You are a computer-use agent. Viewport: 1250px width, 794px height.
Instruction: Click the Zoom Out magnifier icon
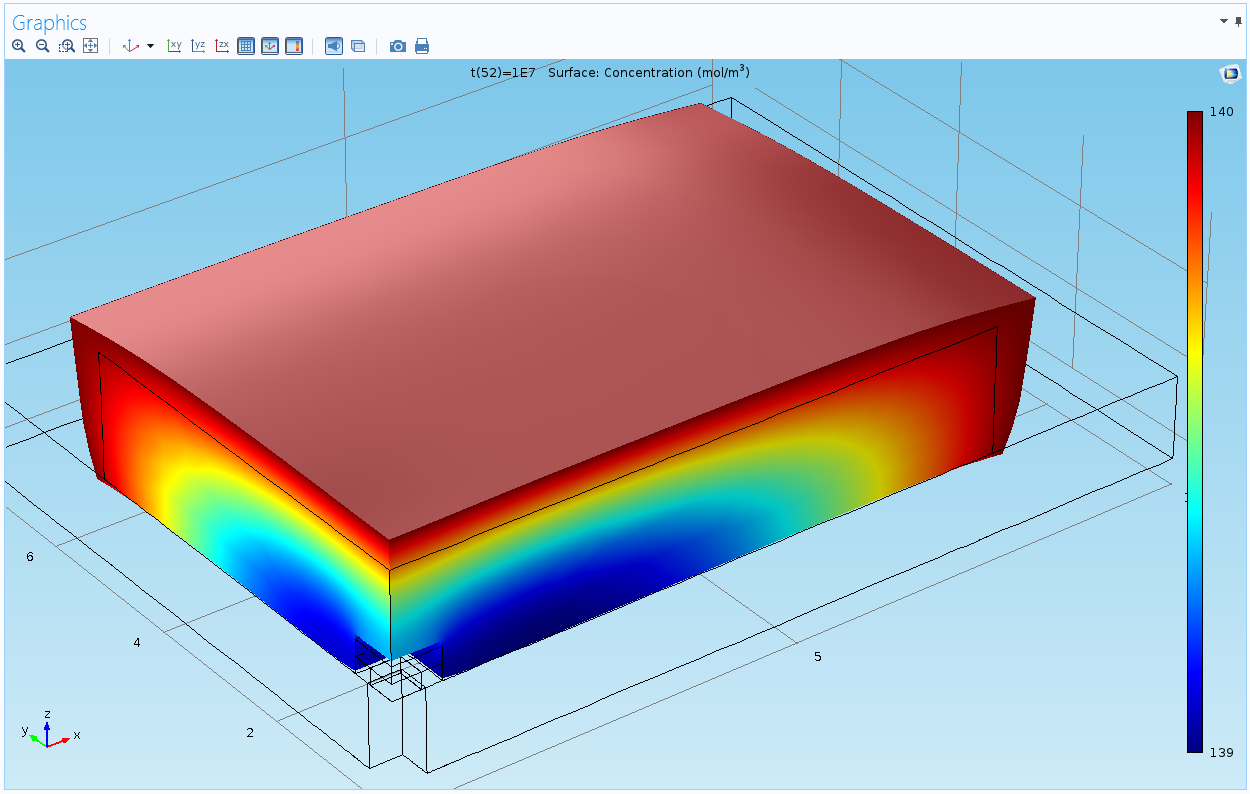click(x=42, y=46)
